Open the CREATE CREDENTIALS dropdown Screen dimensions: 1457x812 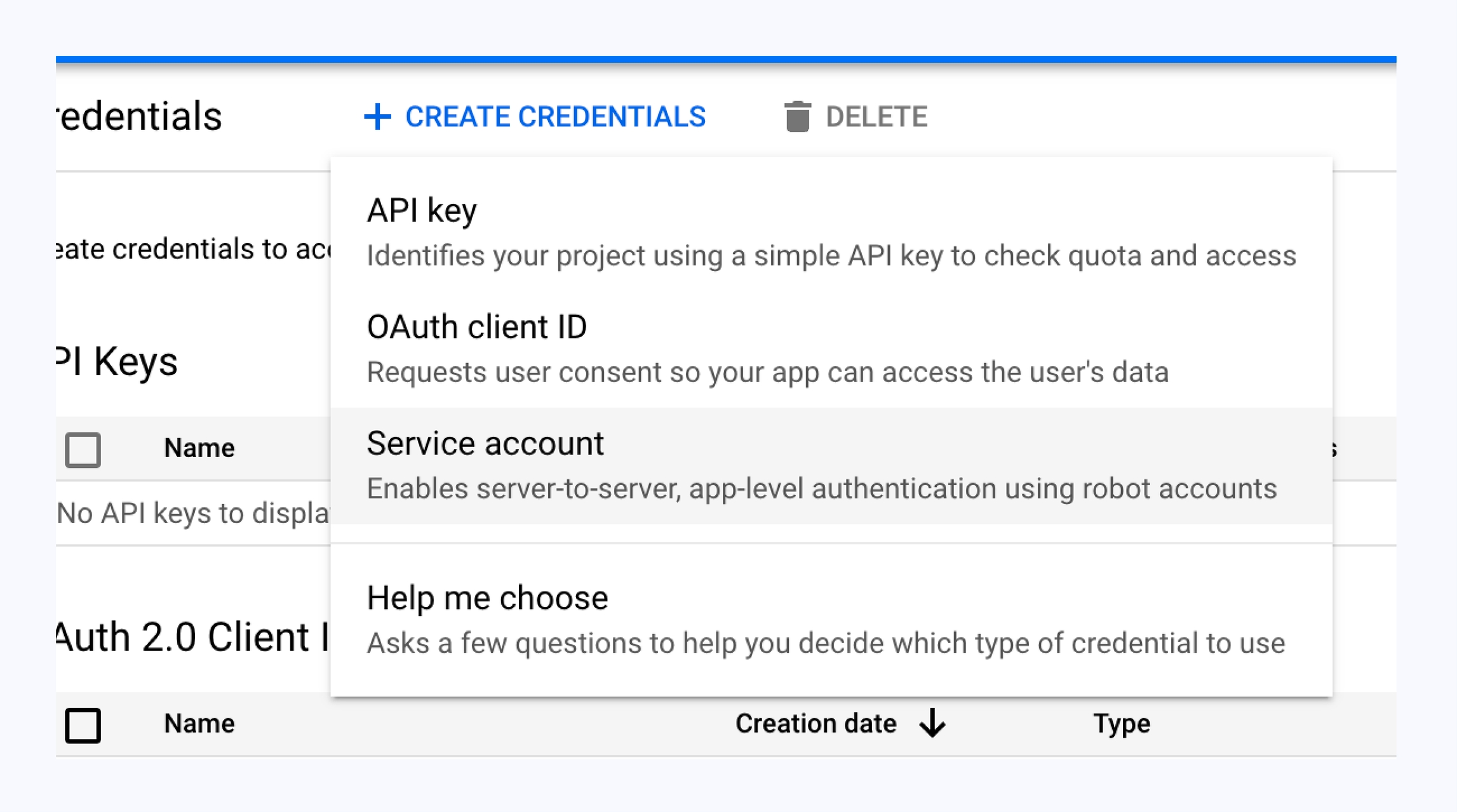[554, 117]
